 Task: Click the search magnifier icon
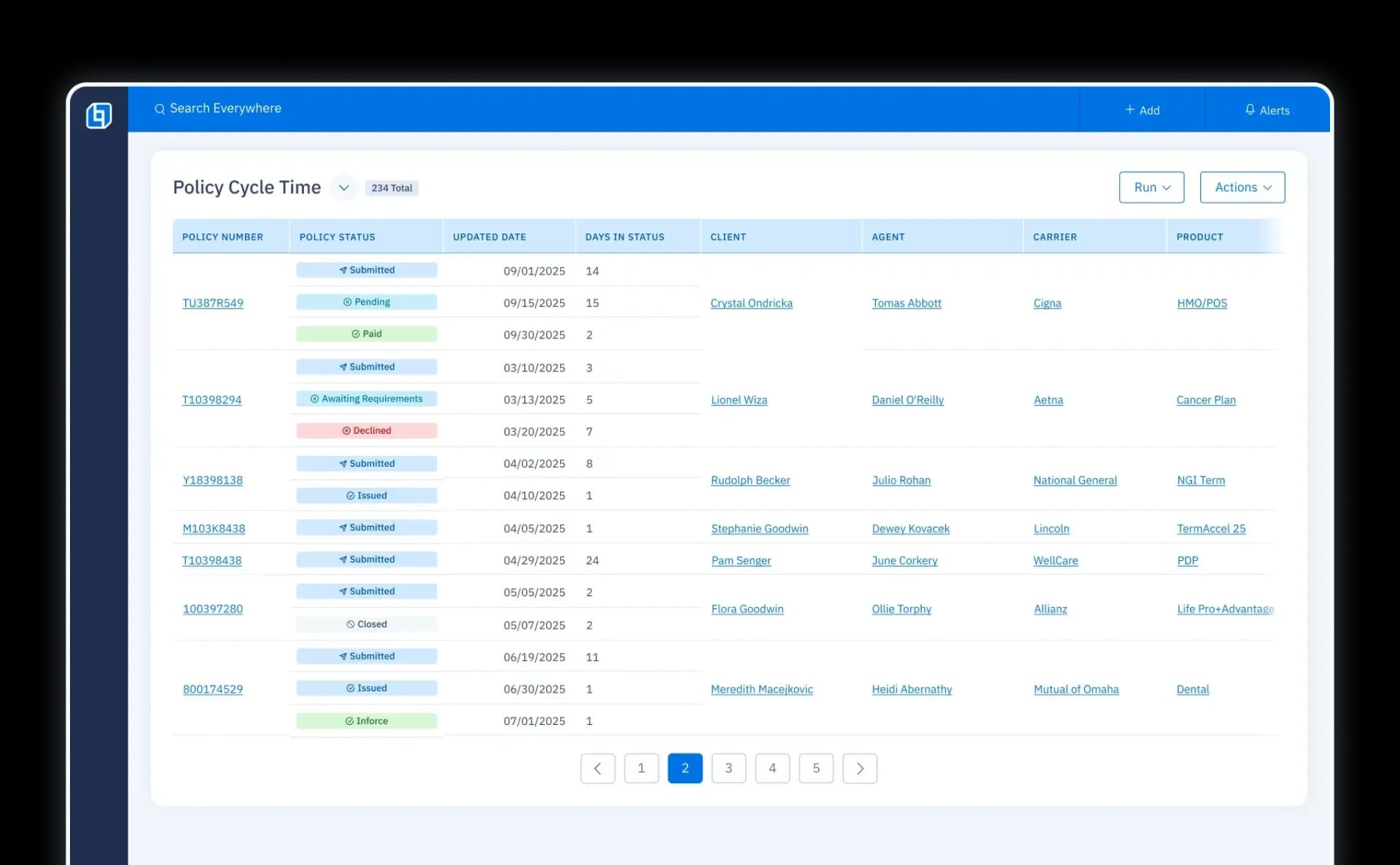point(160,109)
